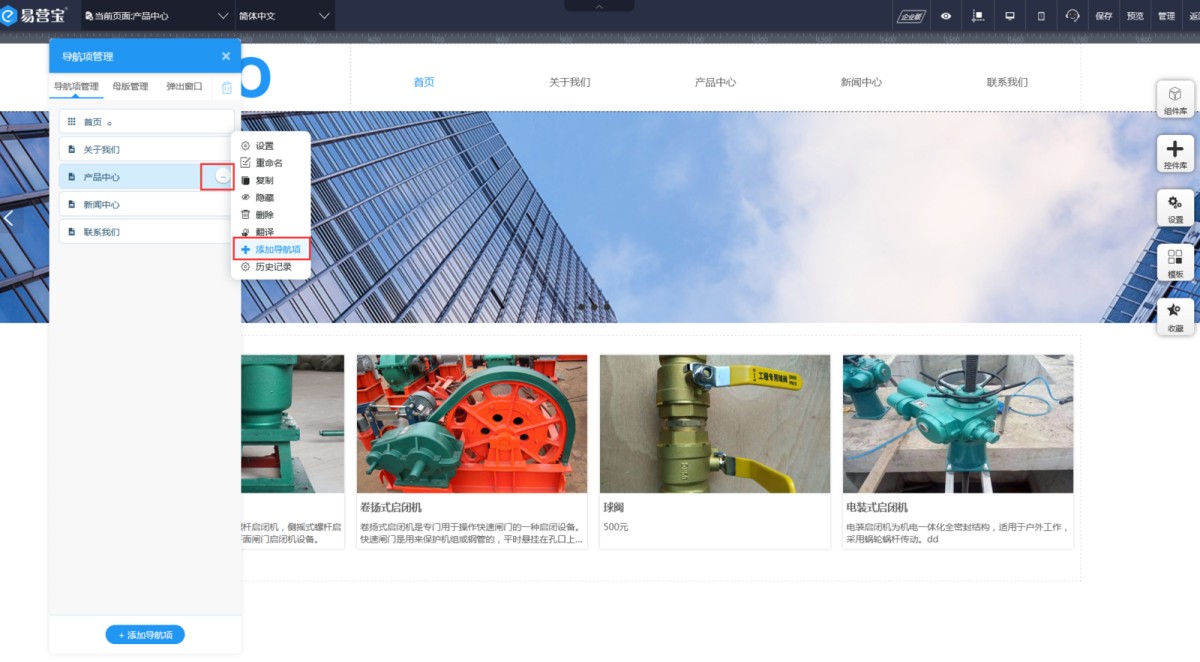Click 预览 in the top bar
The height and width of the screenshot is (662, 1200).
1135,16
